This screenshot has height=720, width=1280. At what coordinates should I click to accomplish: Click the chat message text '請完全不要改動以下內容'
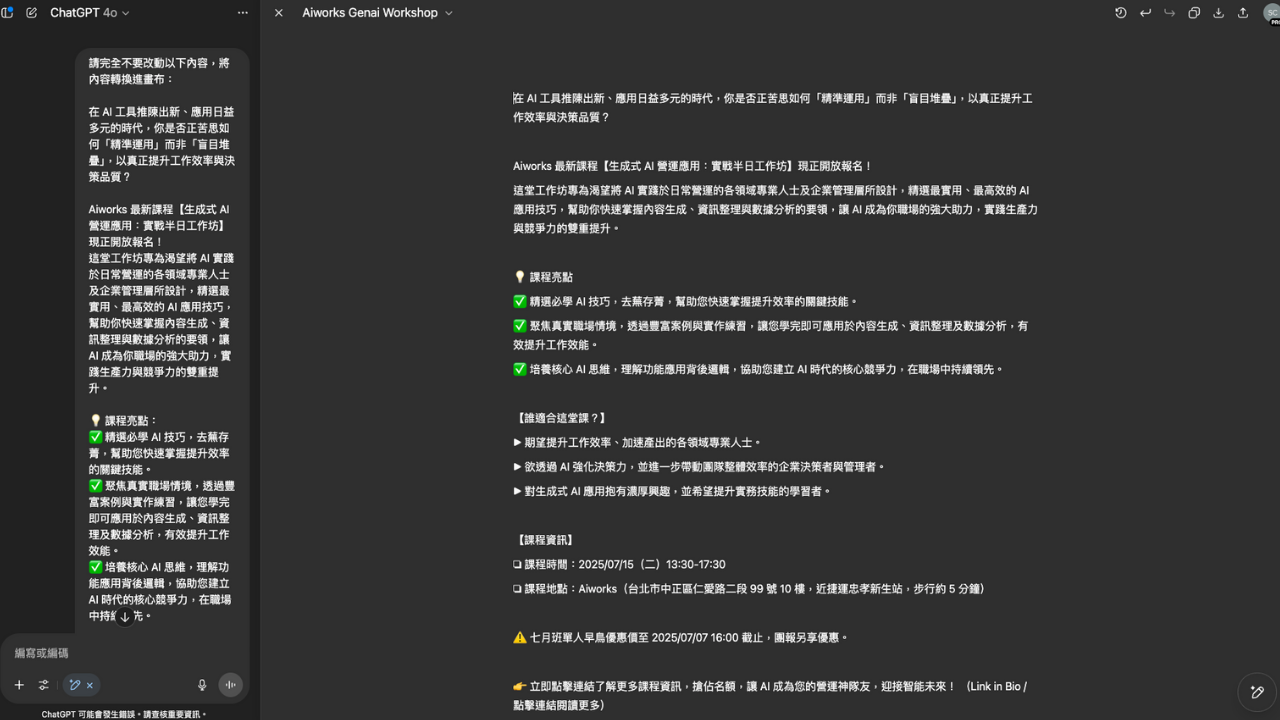tap(159, 71)
